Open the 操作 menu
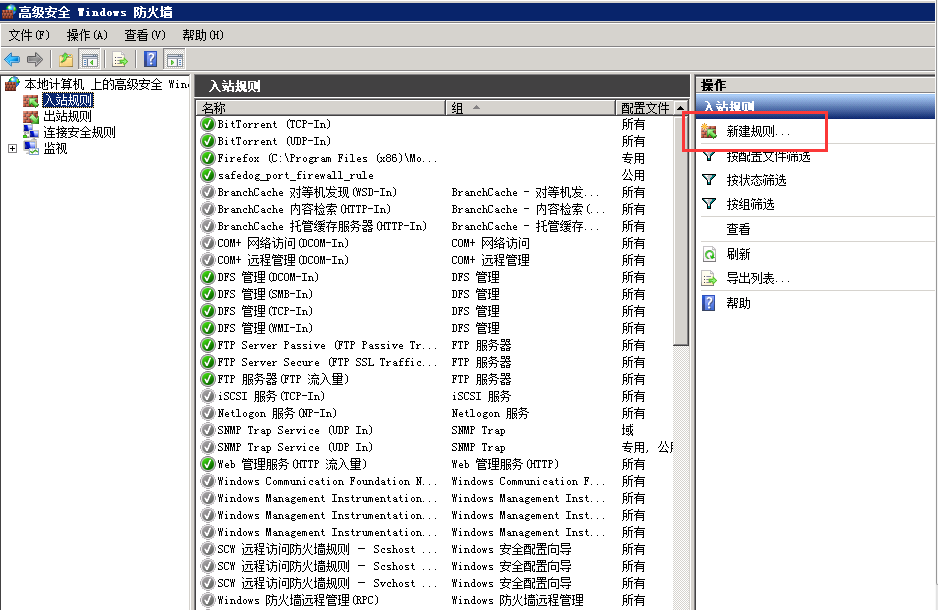Viewport: 938px width, 610px height. click(86, 35)
